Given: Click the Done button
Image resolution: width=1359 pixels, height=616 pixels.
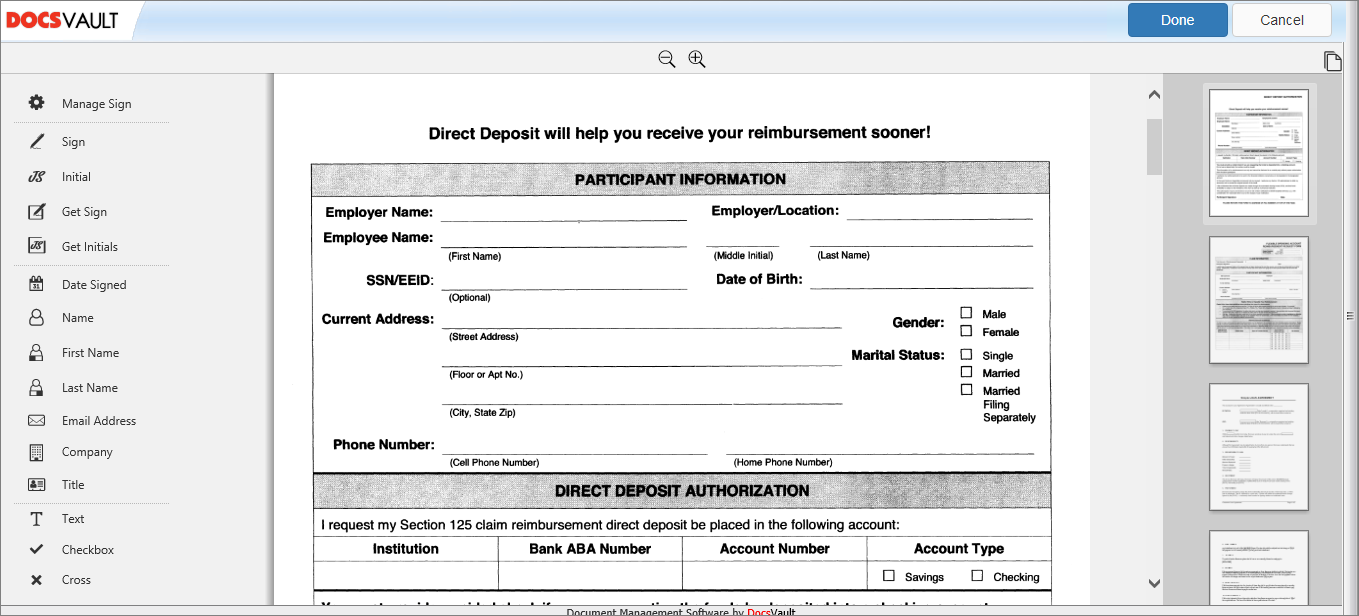Looking at the screenshot, I should [1177, 19].
